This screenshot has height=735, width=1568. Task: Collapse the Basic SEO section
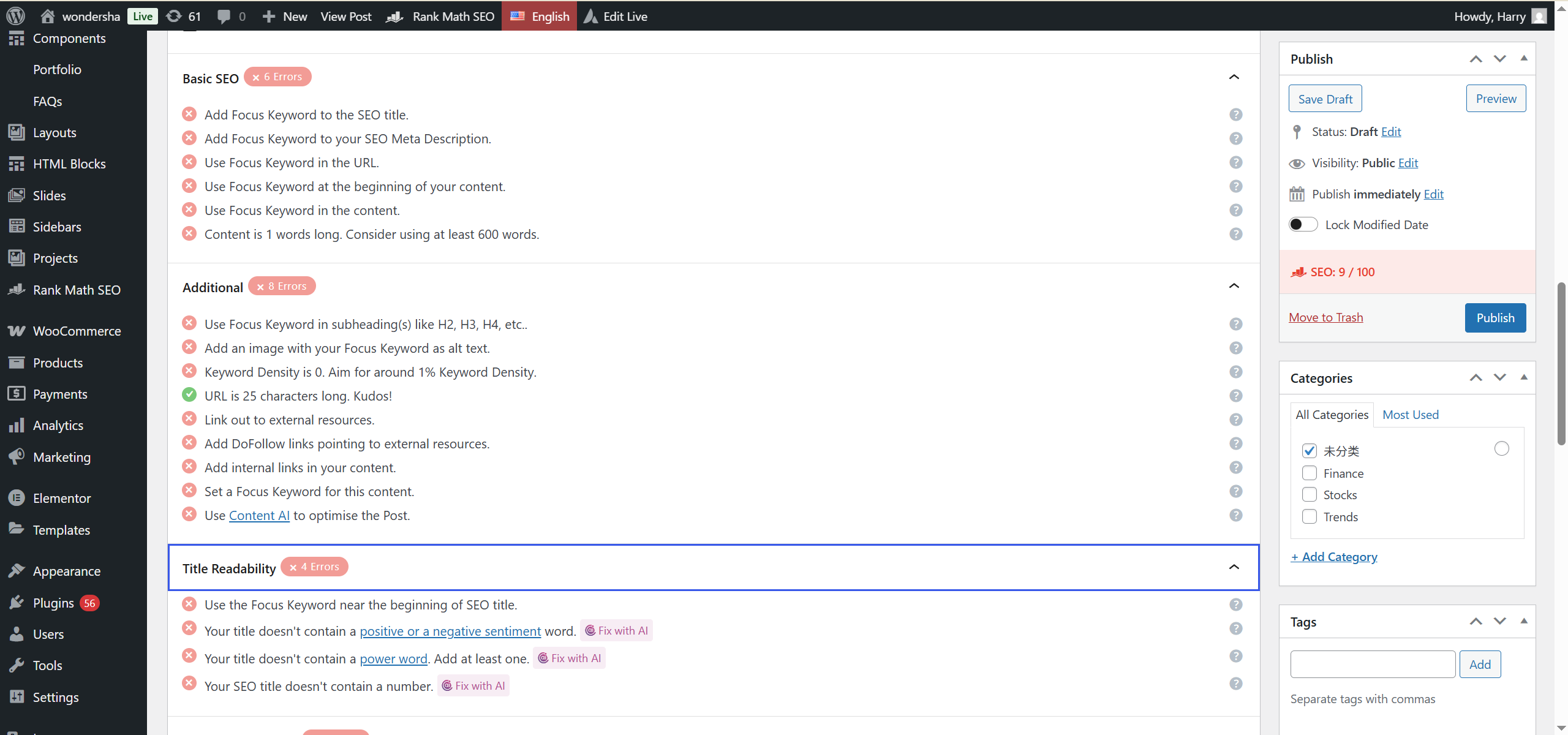1234,77
